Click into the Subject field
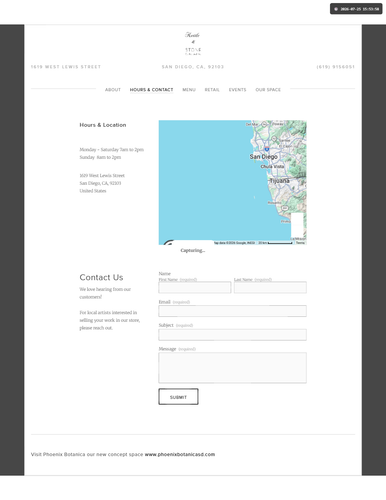386x500 pixels. pos(232,335)
